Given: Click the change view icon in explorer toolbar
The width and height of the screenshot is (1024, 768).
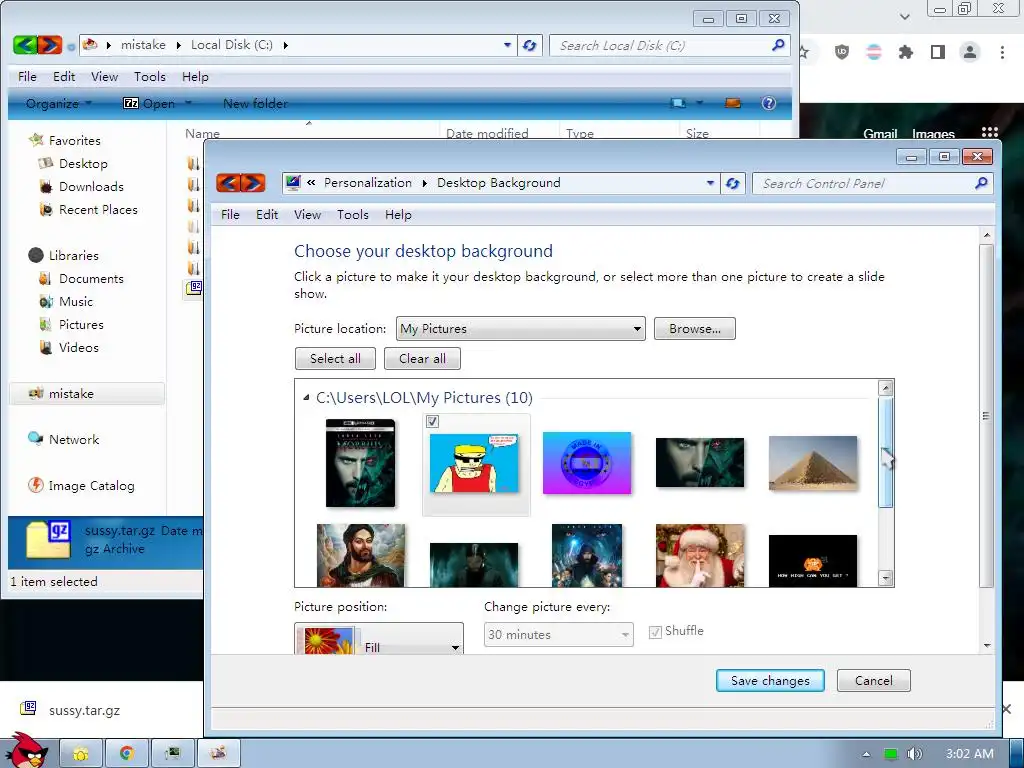Looking at the screenshot, I should click(679, 103).
